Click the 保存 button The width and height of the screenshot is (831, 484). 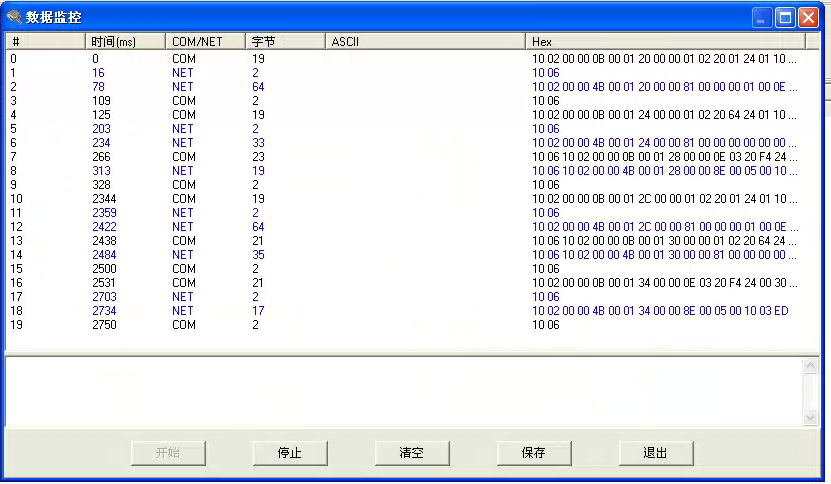(534, 452)
